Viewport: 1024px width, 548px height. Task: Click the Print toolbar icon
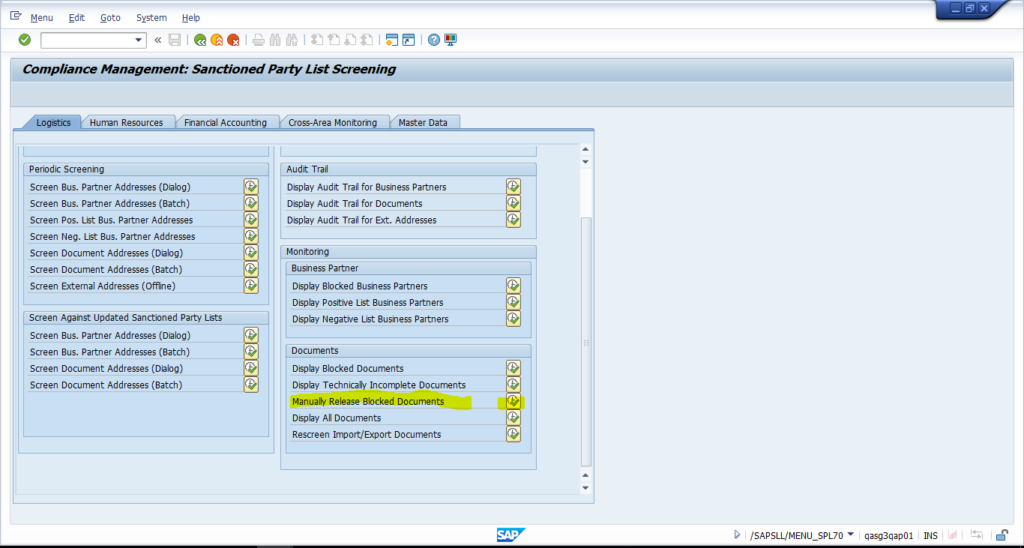259,40
